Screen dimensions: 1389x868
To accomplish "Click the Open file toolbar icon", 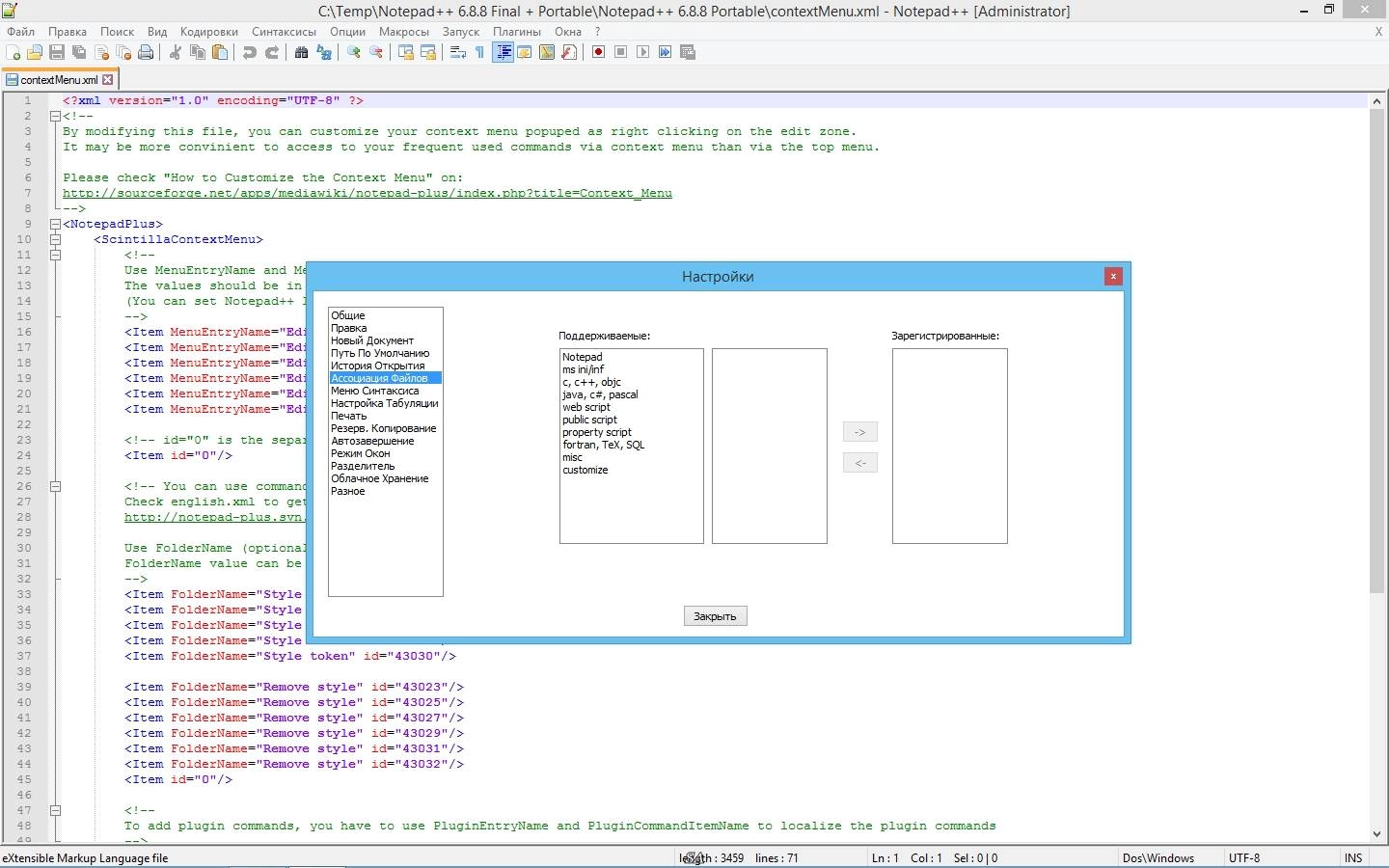I will 35,52.
